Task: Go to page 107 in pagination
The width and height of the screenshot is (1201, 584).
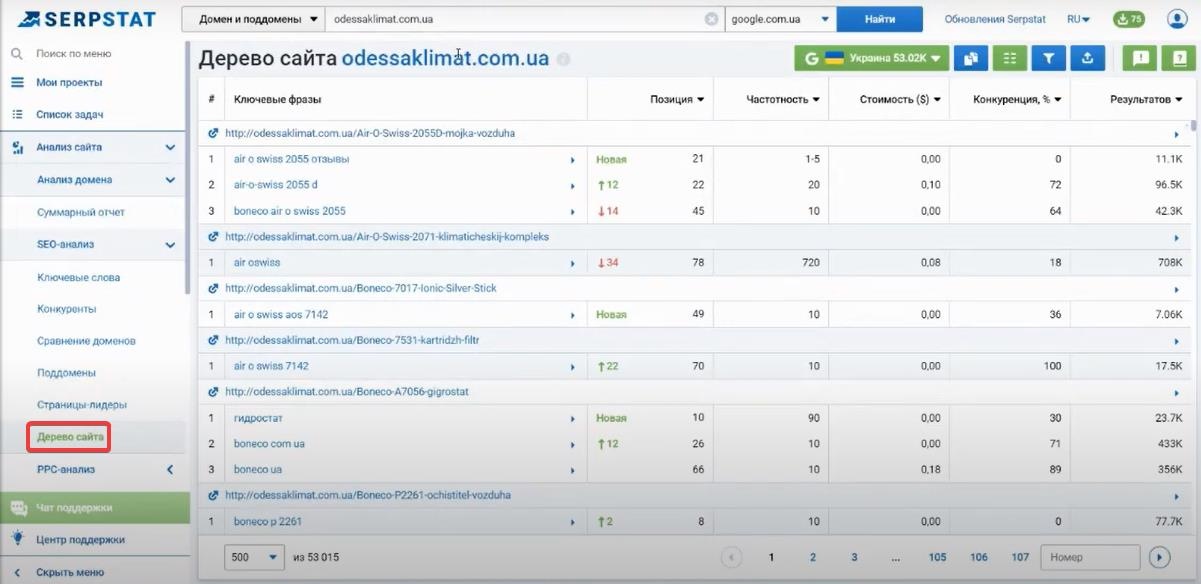Action: click(1020, 557)
